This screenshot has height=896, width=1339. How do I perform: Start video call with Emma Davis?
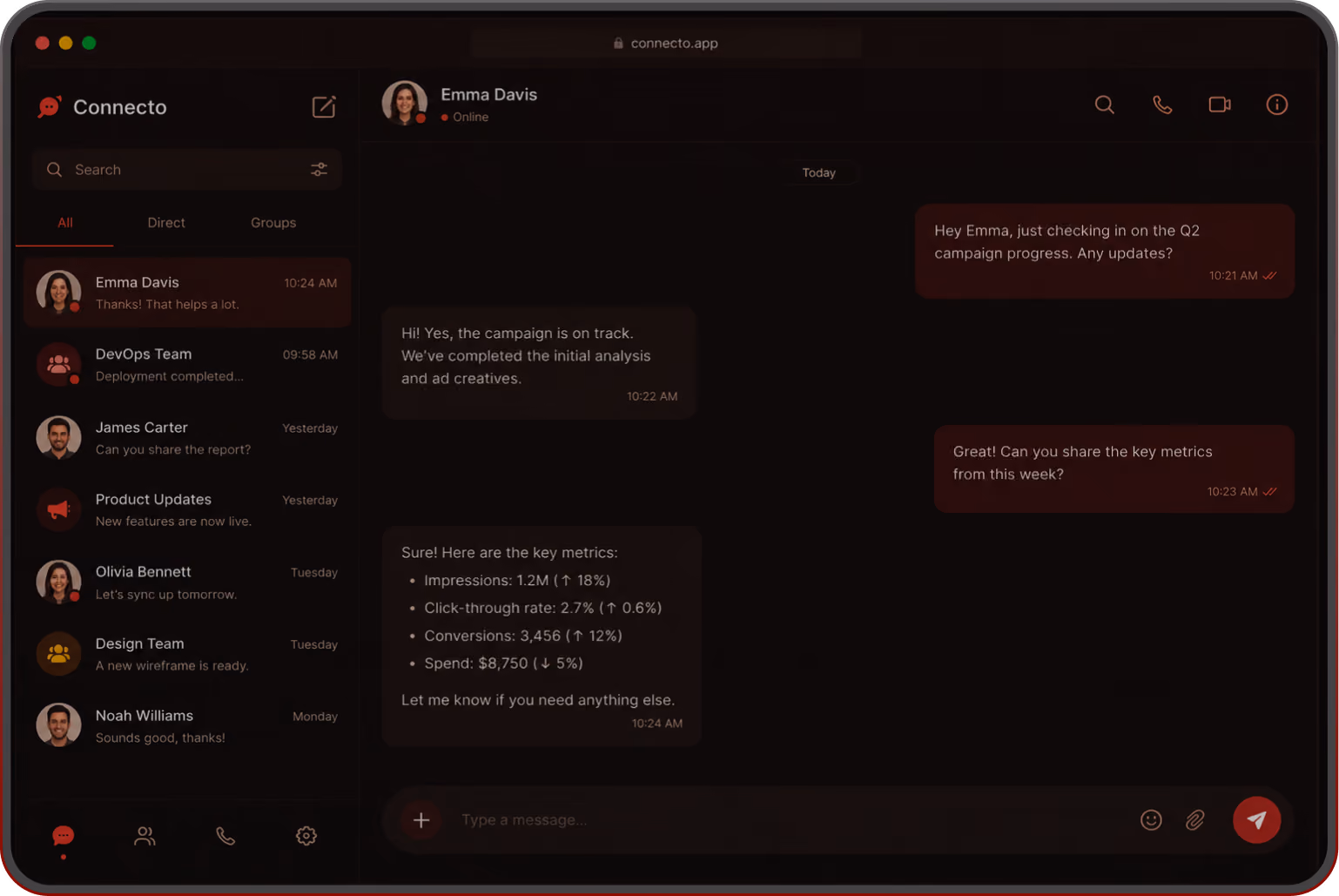click(x=1220, y=104)
